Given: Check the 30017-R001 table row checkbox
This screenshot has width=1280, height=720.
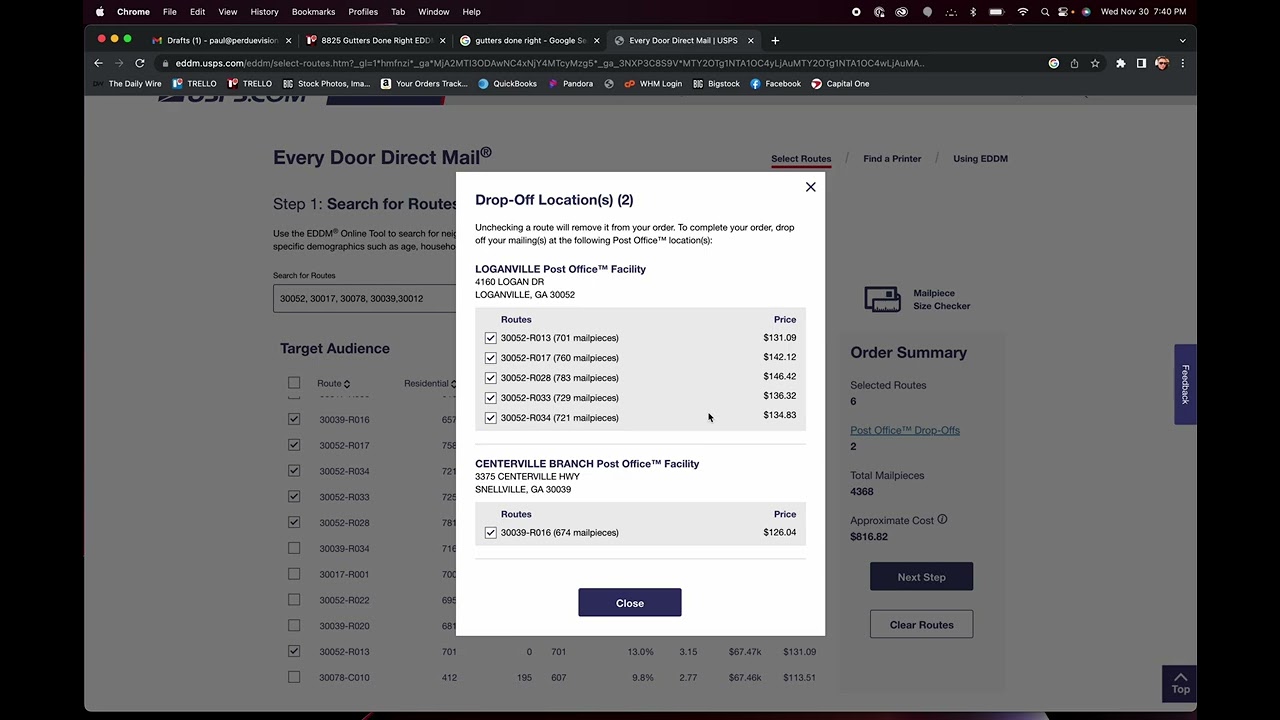Looking at the screenshot, I should coord(294,574).
